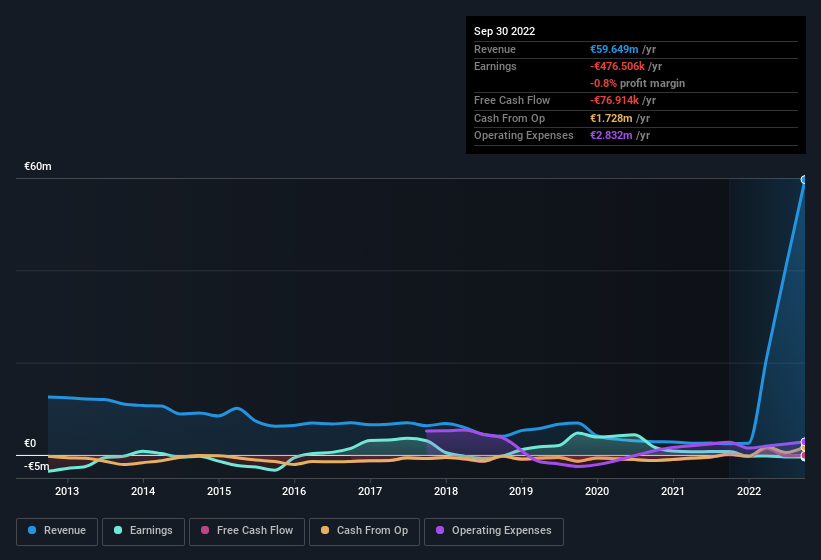
Task: Click the 2020 x-axis label
Action: tap(597, 491)
